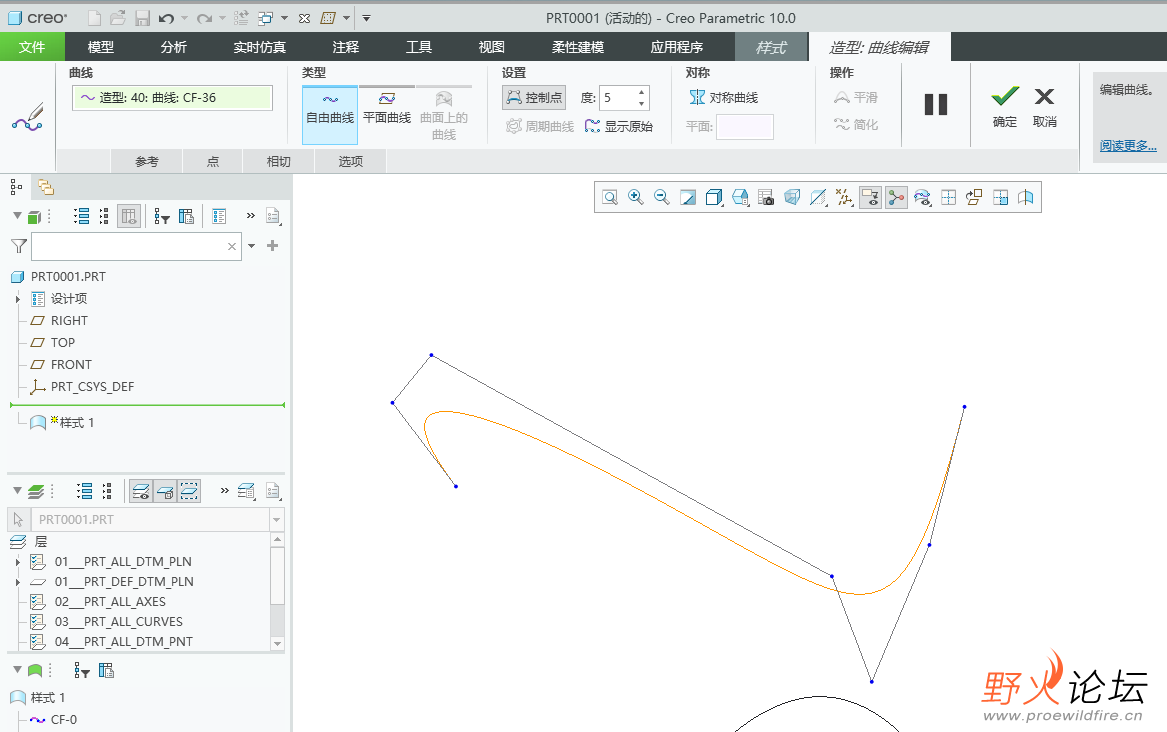Screen dimensions: 1167x732
Task: Expand the 01__PRT_ALL_DTM_PLN layer
Action: pos(18,562)
